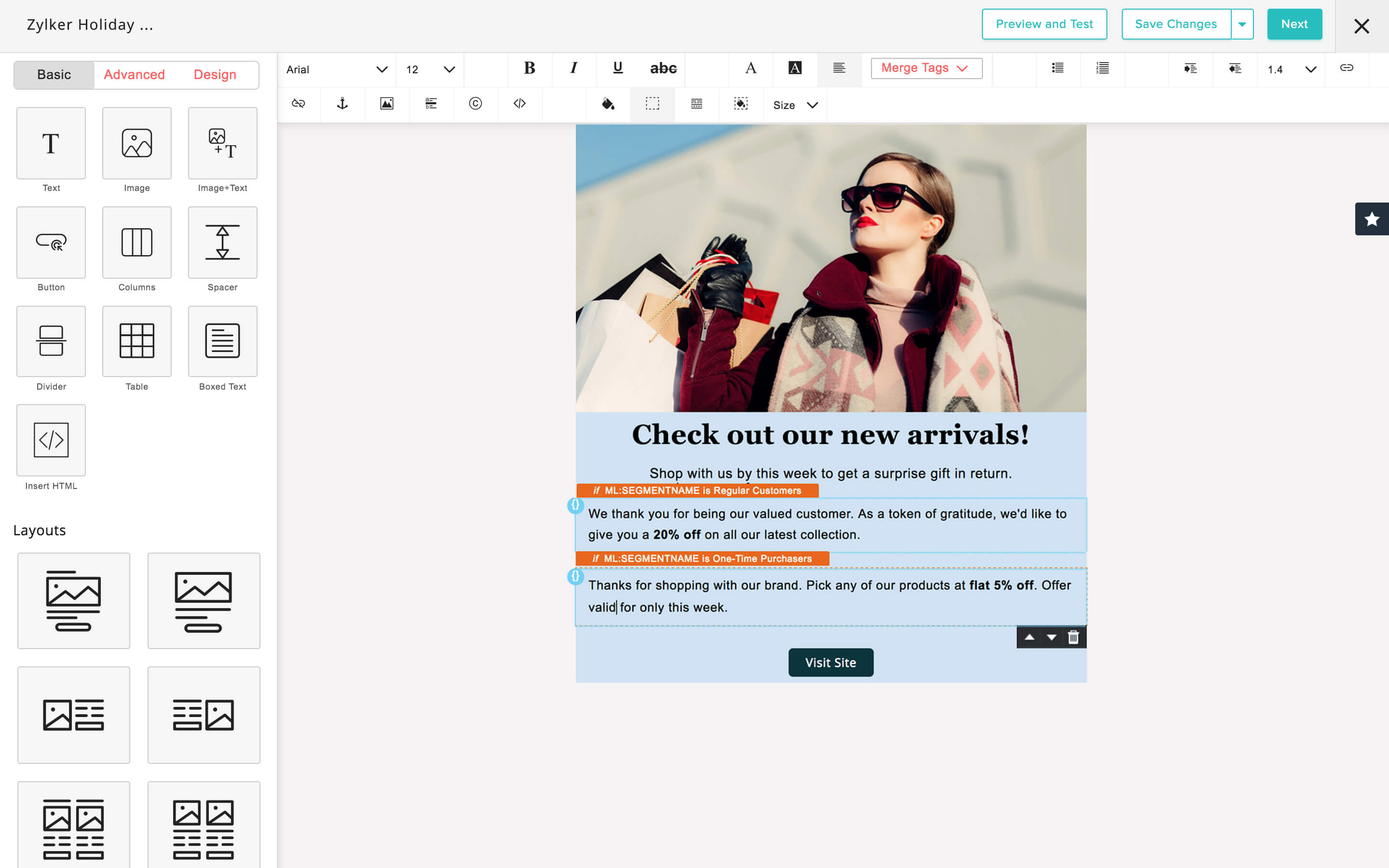Click the braces icon beside Regular Customers block
The width and height of the screenshot is (1389, 868).
tap(575, 505)
